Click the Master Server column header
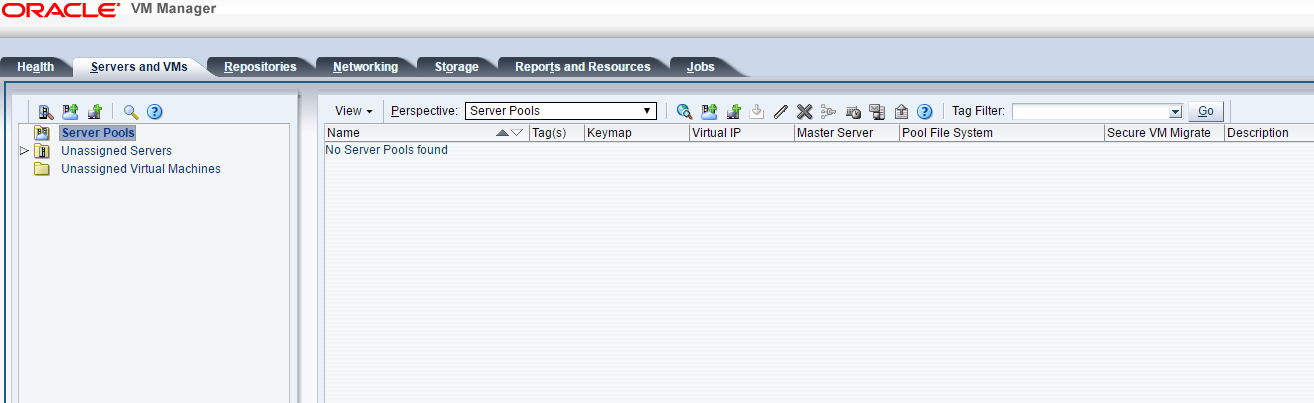This screenshot has width=1314, height=403. click(847, 133)
